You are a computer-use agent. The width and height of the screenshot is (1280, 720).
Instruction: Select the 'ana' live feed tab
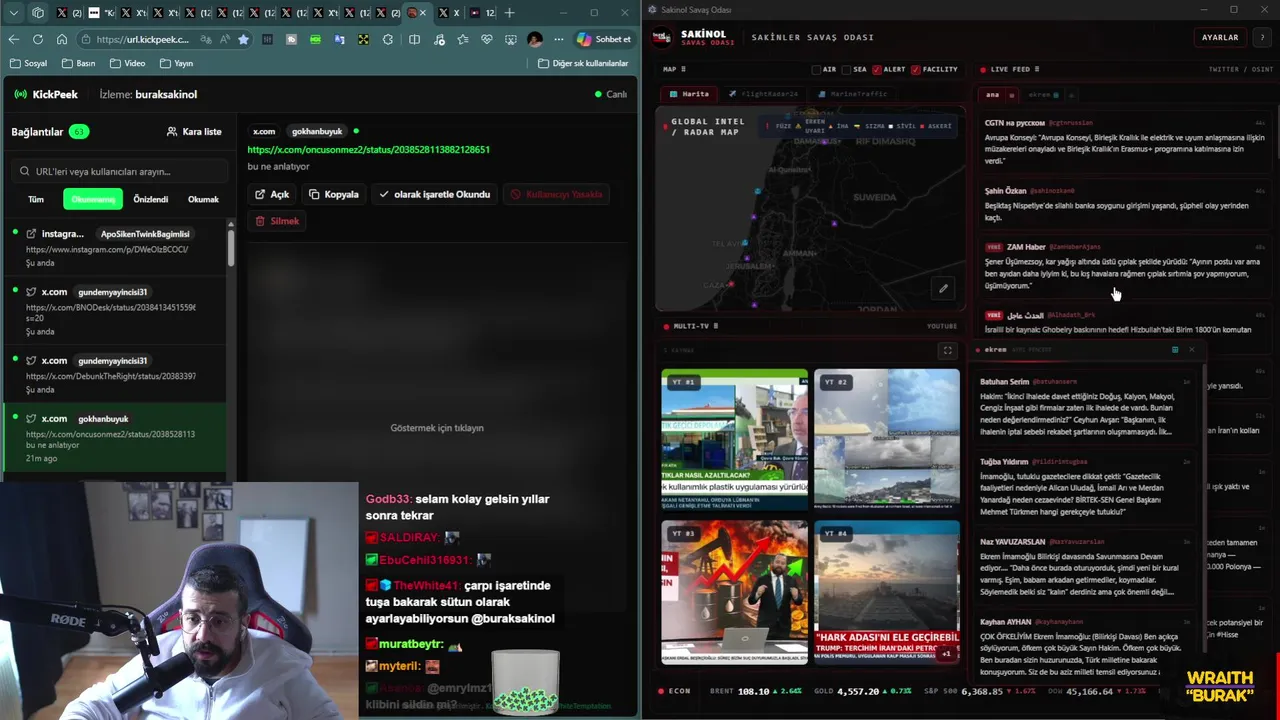point(993,95)
